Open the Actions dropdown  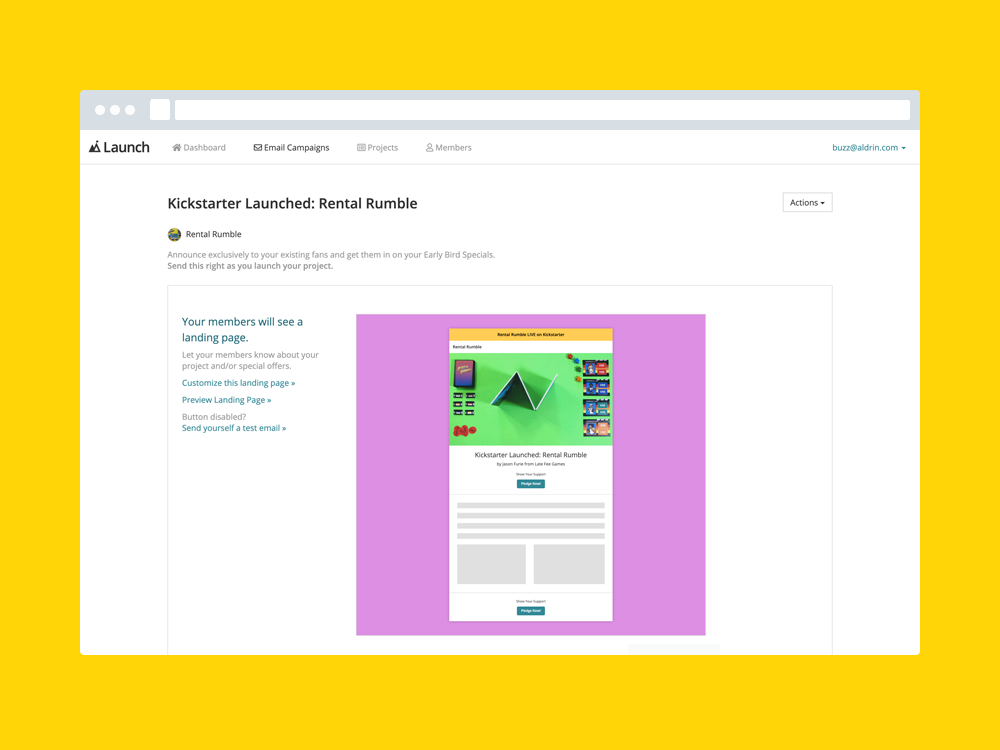(807, 202)
